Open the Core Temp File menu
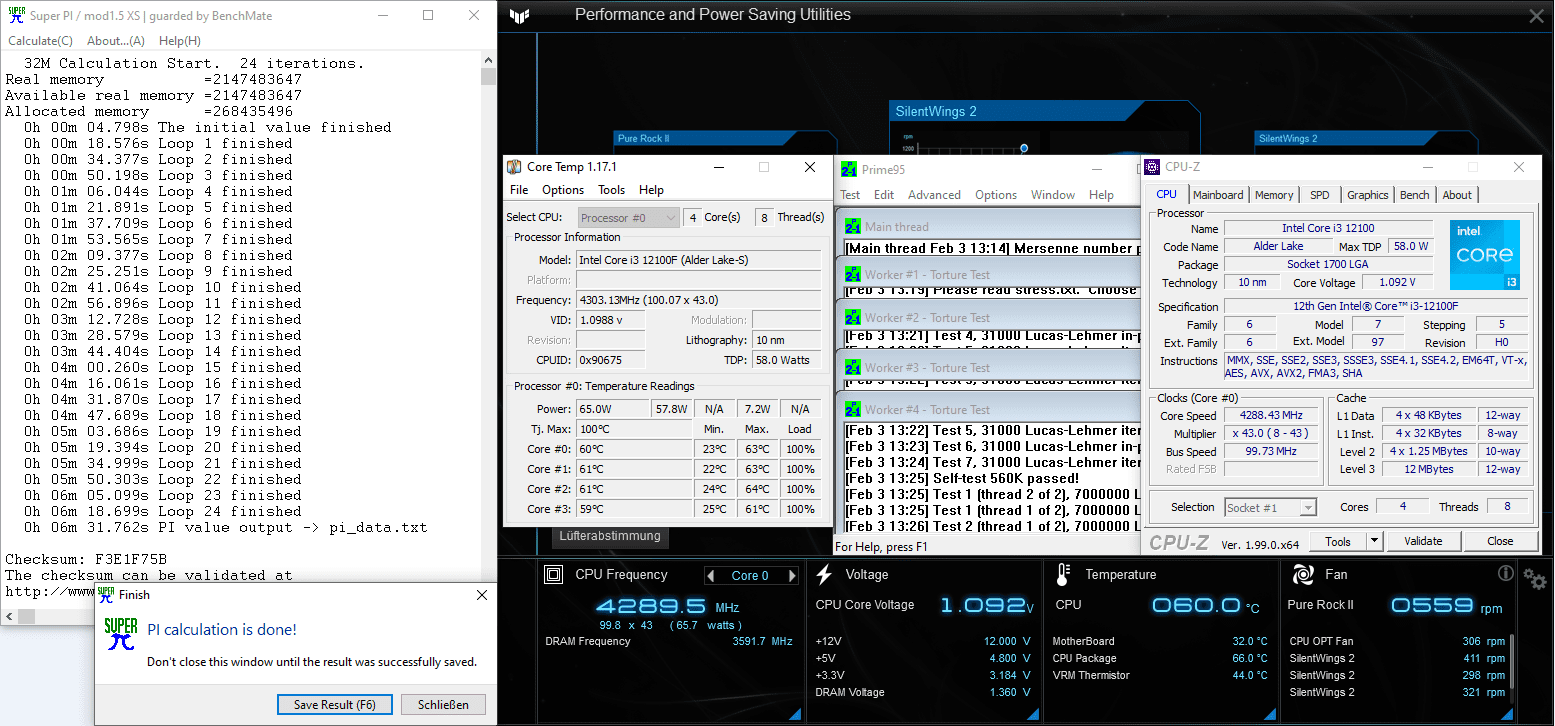Viewport: 1555px width, 726px height. (519, 190)
